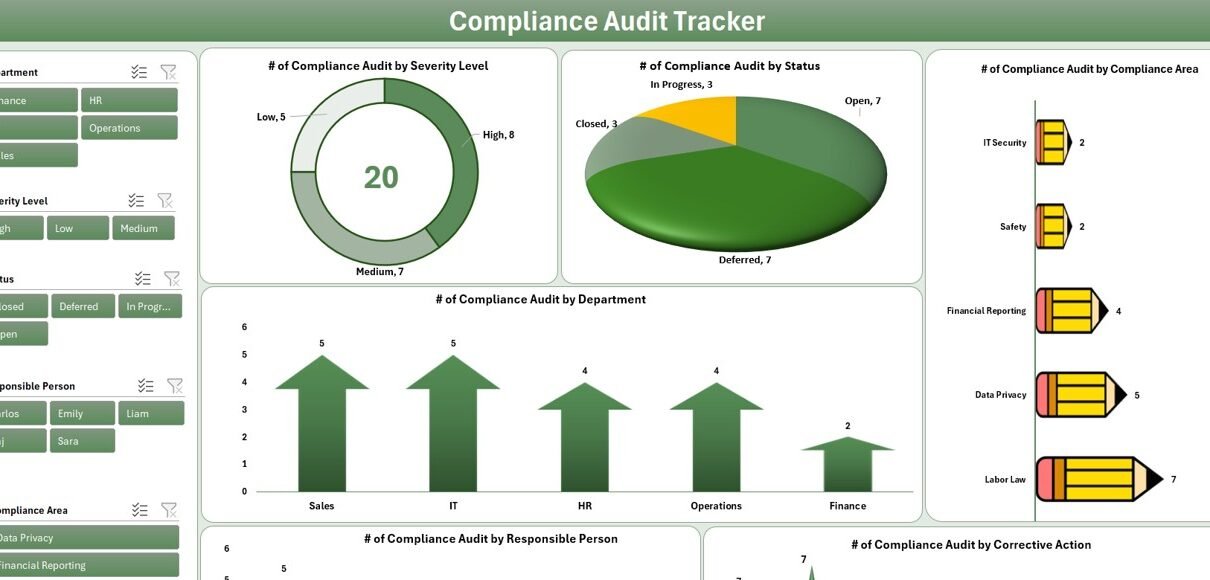The image size is (1210, 580).
Task: Select the Low segment of severity donut
Action: coord(318,110)
